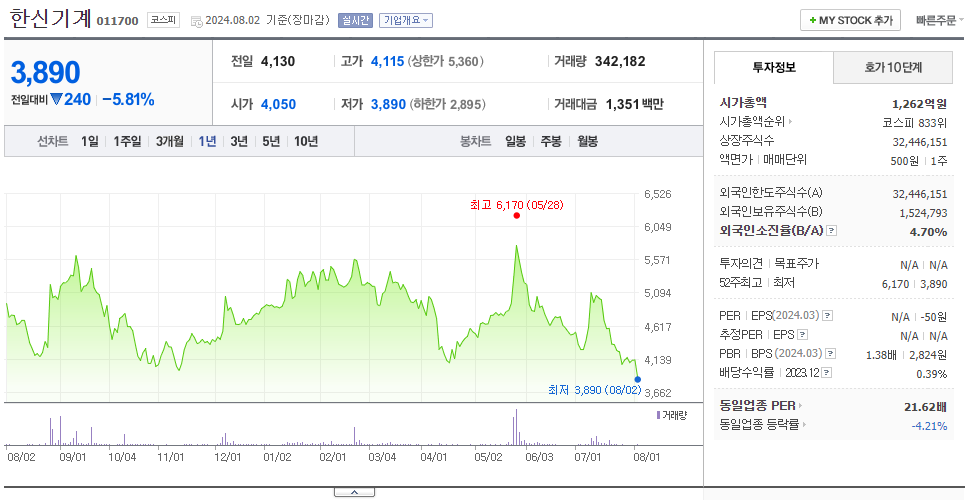The image size is (968, 500).
Task: Click the stock code 011700
Action: (117, 22)
